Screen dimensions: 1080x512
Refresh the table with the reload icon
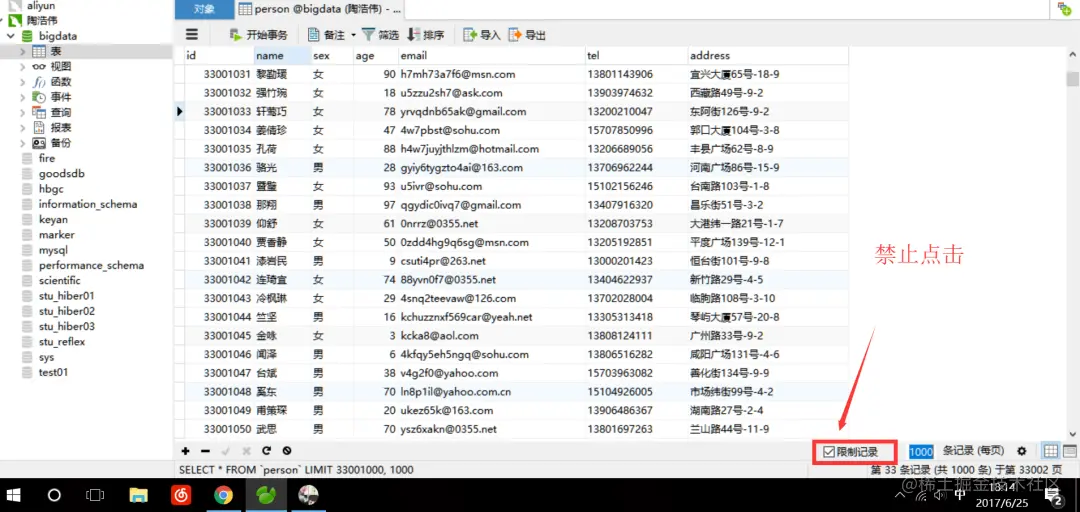(x=267, y=451)
